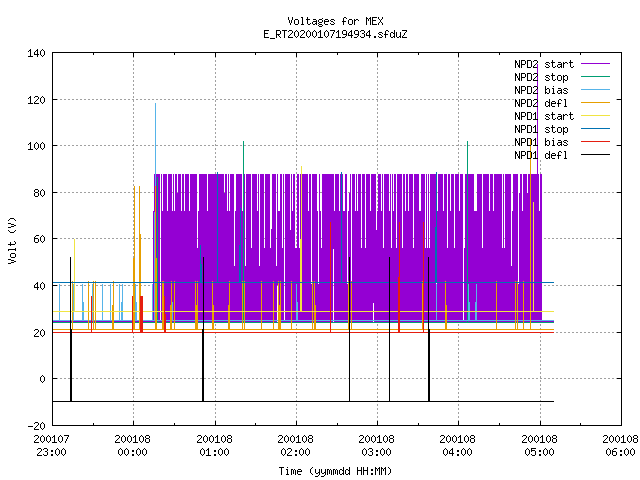Click the y-axis tick label 40
Viewport: 640px width, 480px height.
(39, 286)
